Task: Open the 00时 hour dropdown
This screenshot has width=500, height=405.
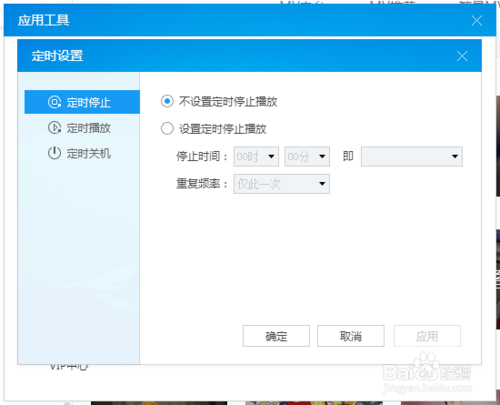Action: point(256,156)
